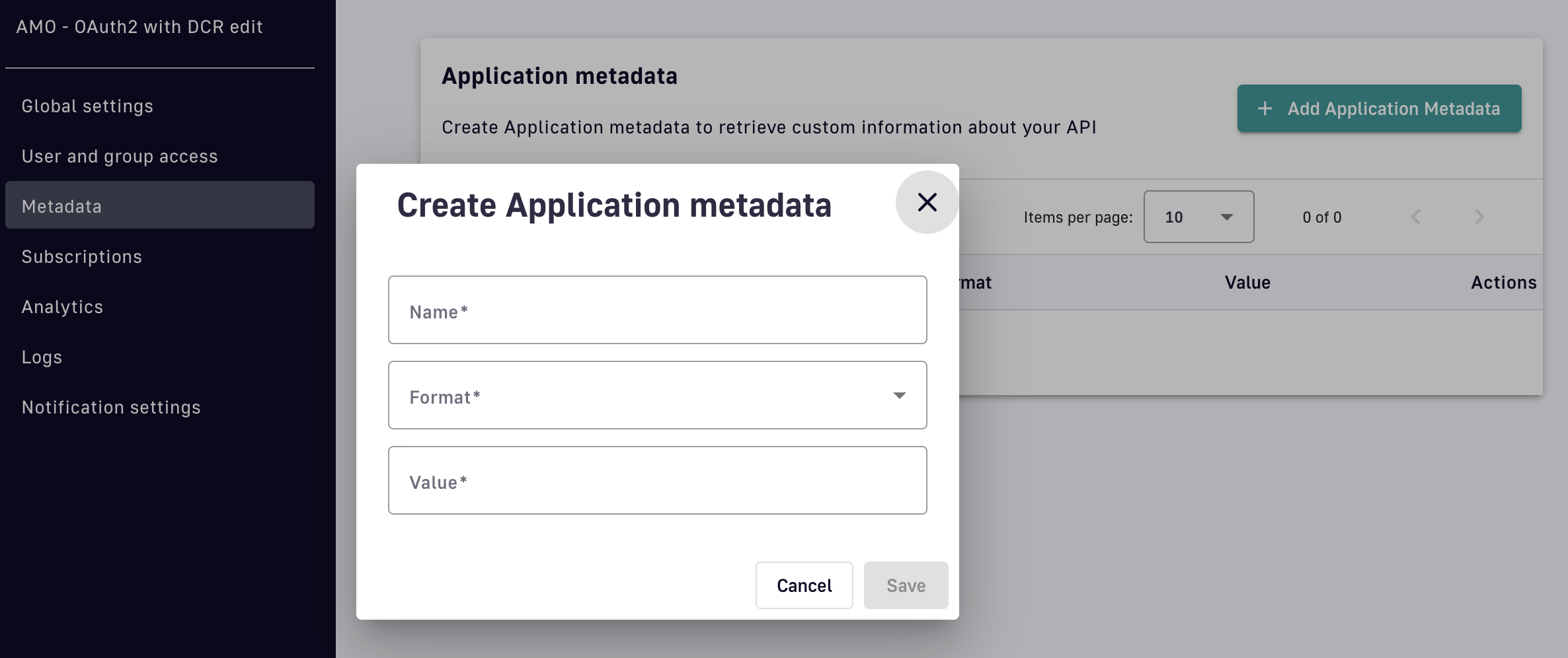Go to previous page arrow
The image size is (1568, 658).
point(1415,217)
